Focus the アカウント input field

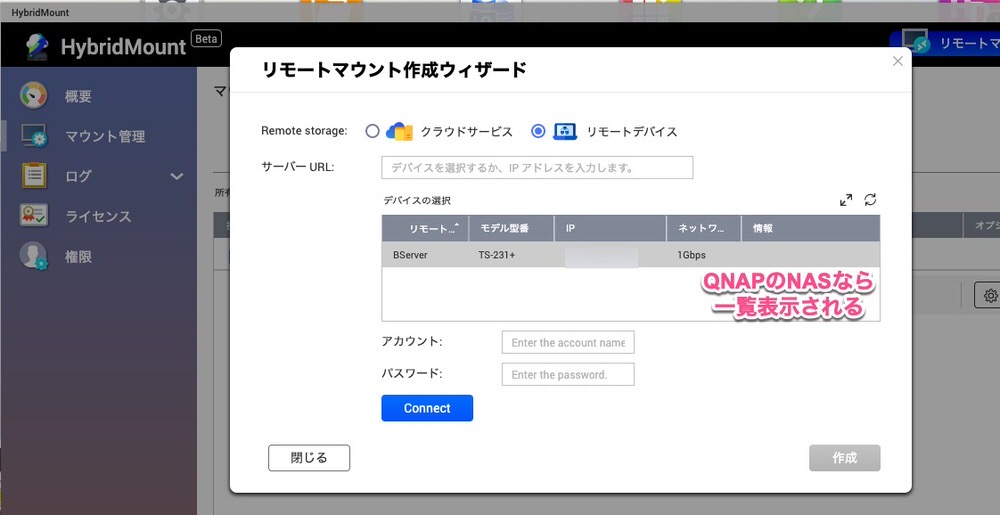pyautogui.click(x=568, y=342)
